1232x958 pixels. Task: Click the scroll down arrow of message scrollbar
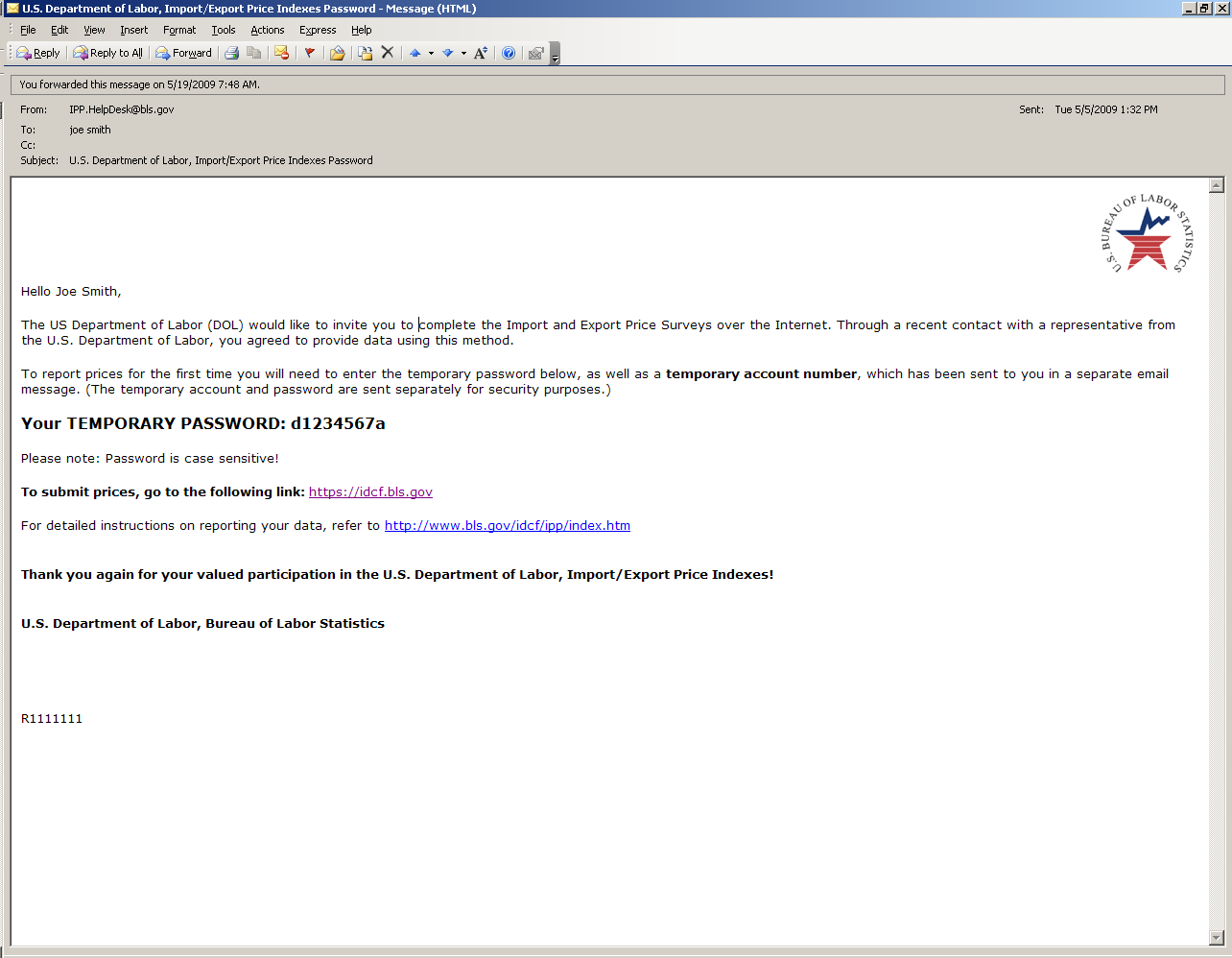click(1217, 938)
